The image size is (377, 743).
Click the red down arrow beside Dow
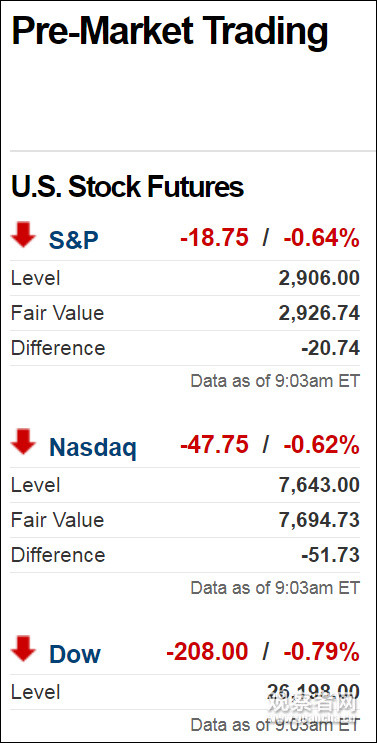pyautogui.click(x=24, y=649)
